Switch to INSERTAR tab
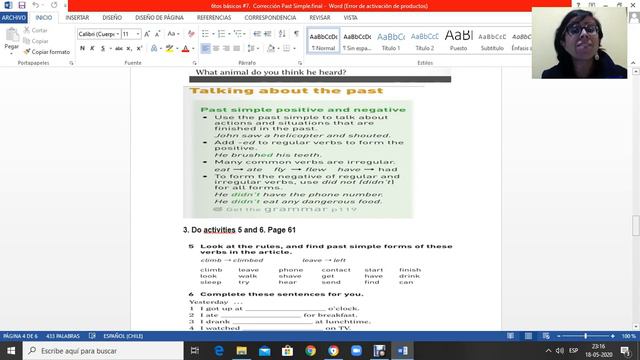 [77, 18]
